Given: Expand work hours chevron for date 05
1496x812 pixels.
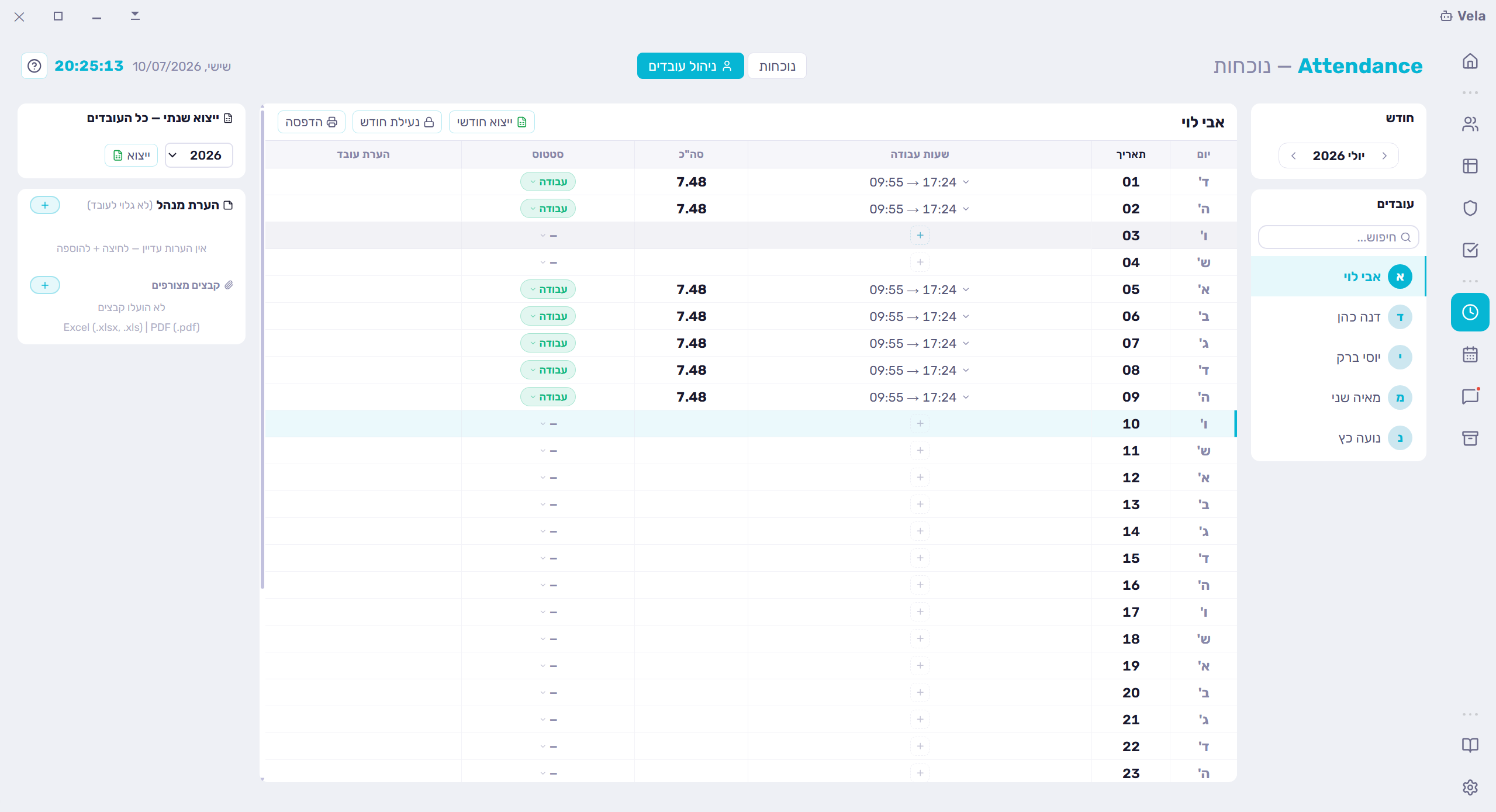Looking at the screenshot, I should 966,289.
